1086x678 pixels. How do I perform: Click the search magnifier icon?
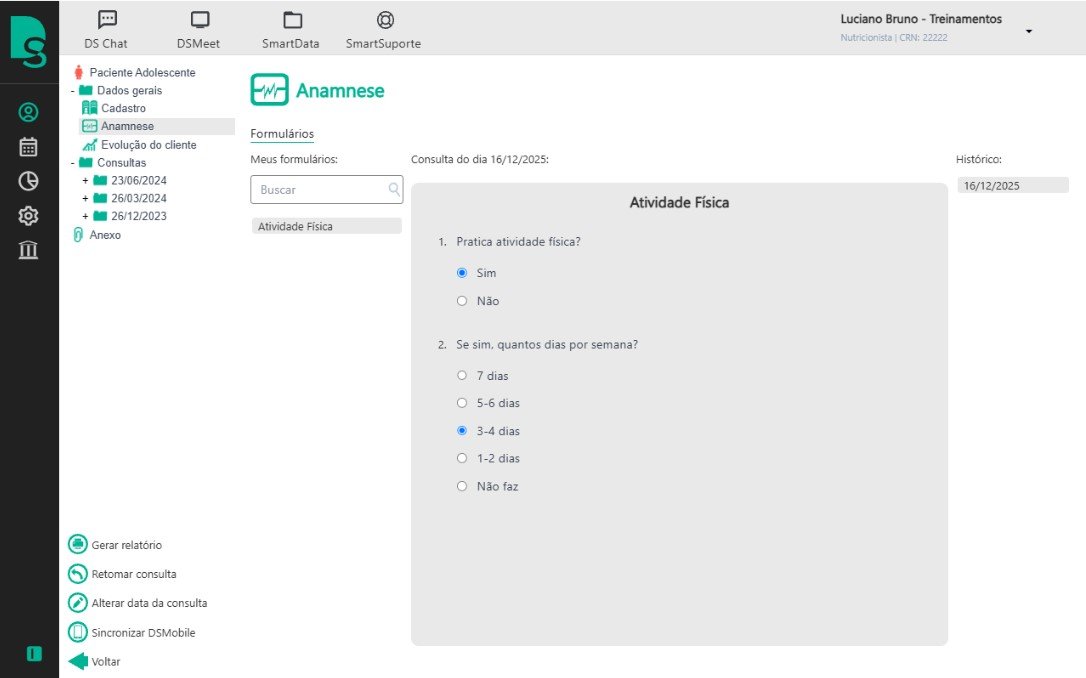[x=394, y=188]
